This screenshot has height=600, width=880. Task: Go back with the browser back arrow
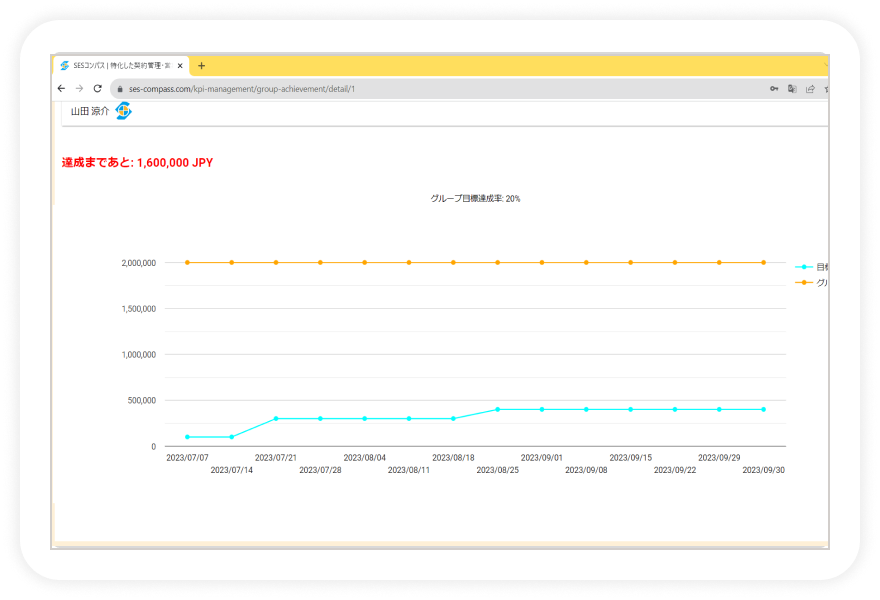61,89
